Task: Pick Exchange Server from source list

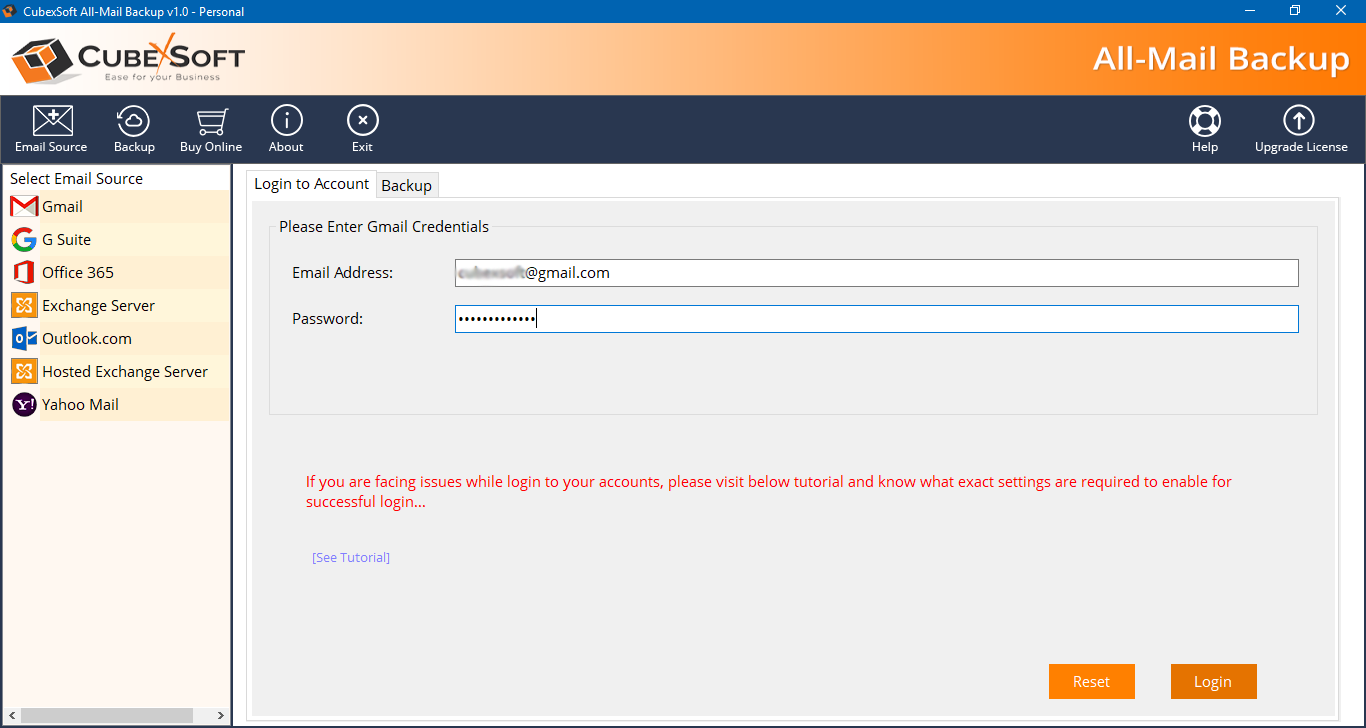Action: coord(98,306)
